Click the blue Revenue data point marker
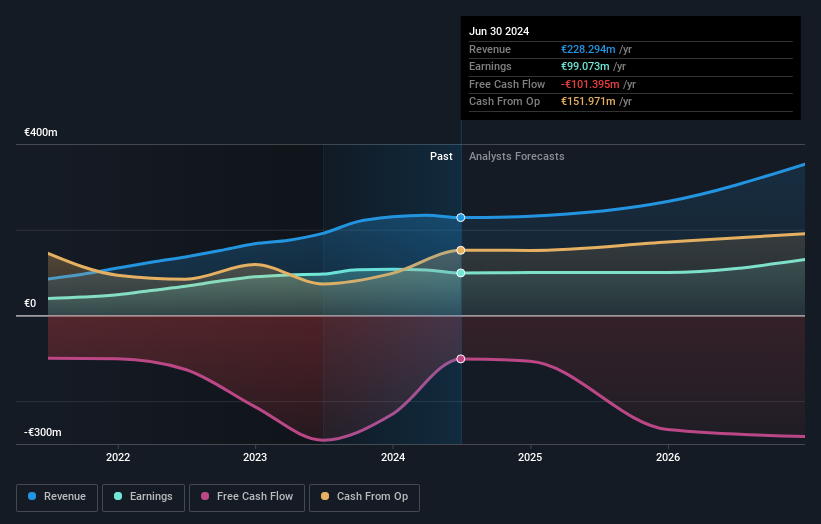Screen dimensions: 821x524 [x=461, y=218]
